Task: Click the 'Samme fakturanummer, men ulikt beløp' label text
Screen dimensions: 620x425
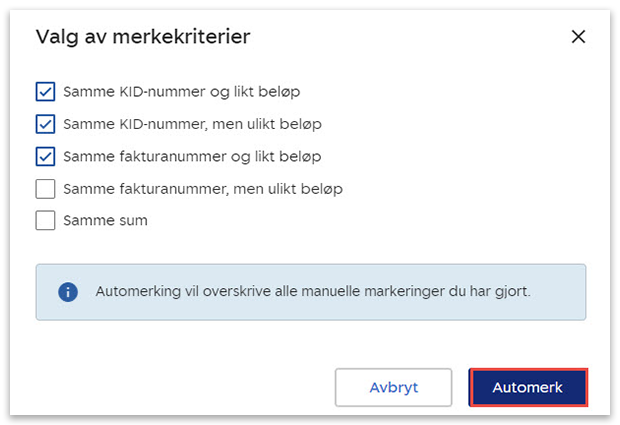Action: tap(203, 188)
